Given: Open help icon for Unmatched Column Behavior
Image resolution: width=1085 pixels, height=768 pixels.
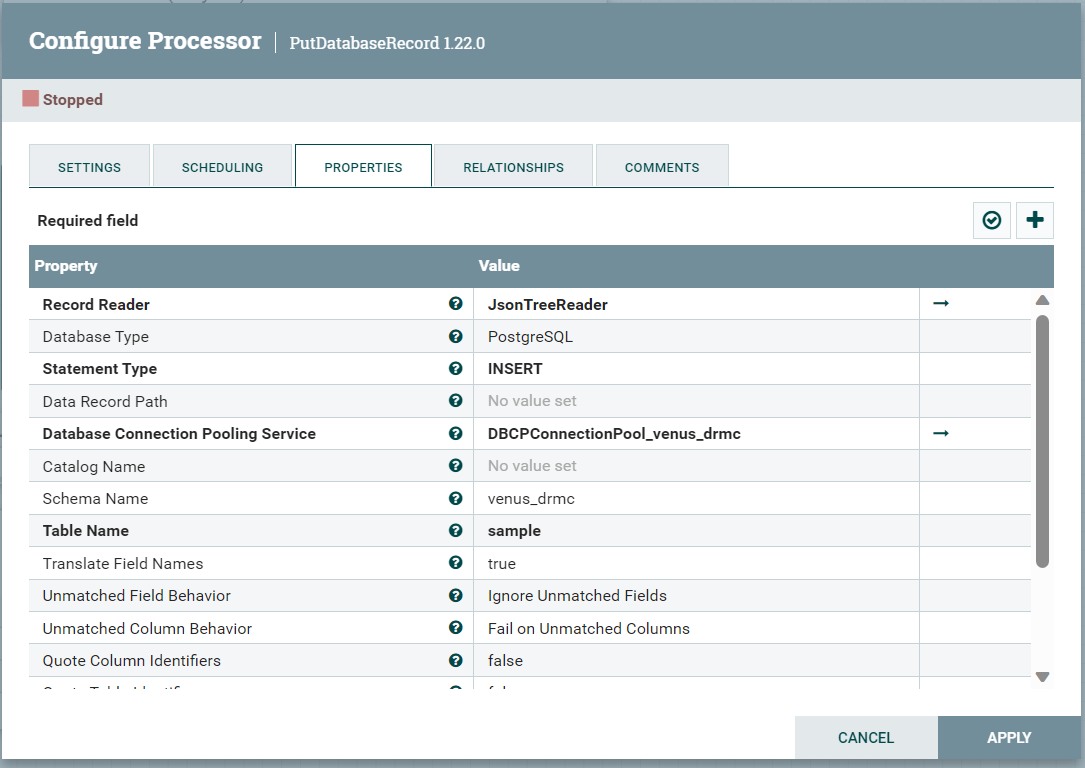Looking at the screenshot, I should coord(455,628).
